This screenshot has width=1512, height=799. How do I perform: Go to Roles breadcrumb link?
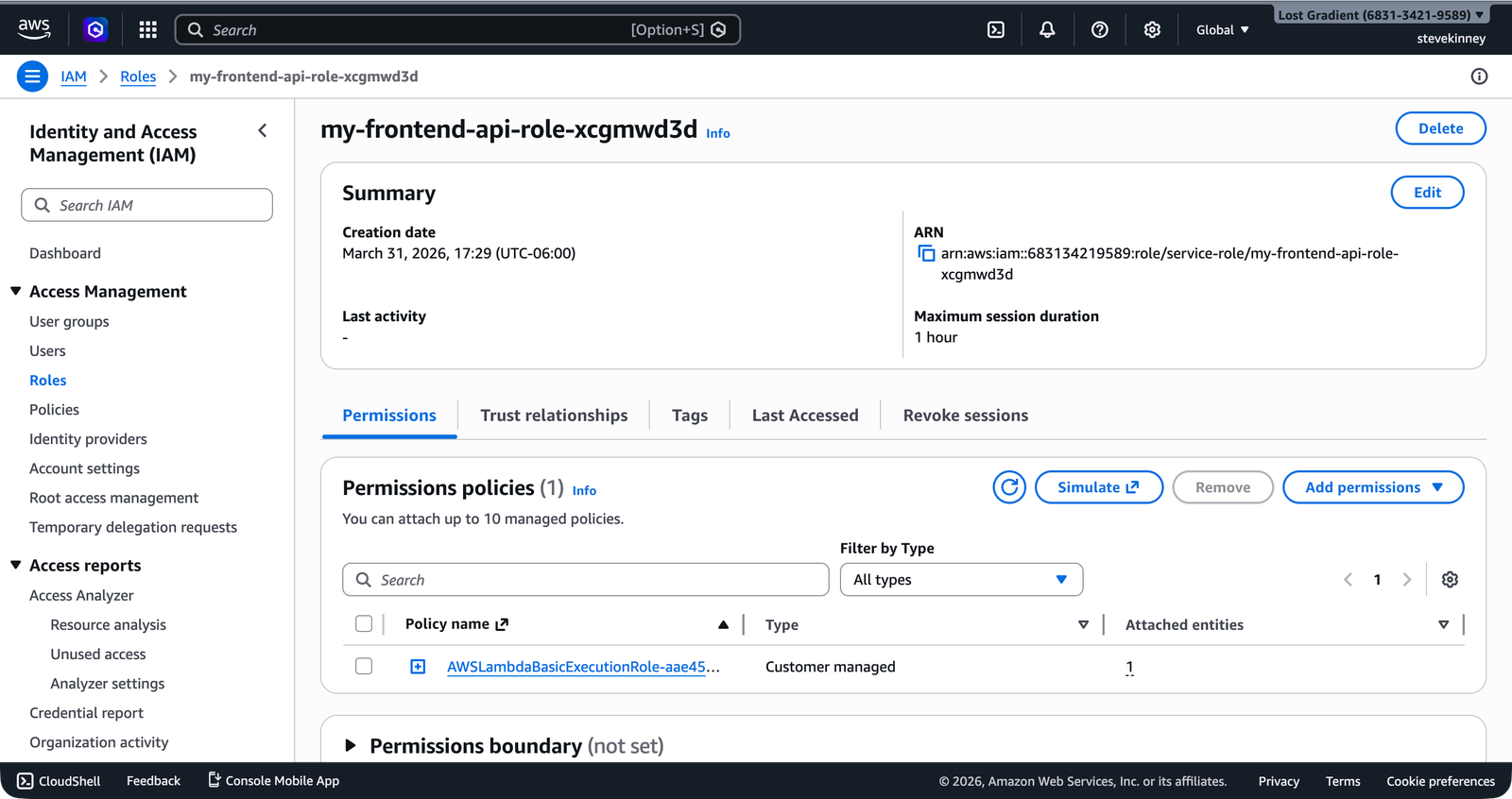pos(138,76)
